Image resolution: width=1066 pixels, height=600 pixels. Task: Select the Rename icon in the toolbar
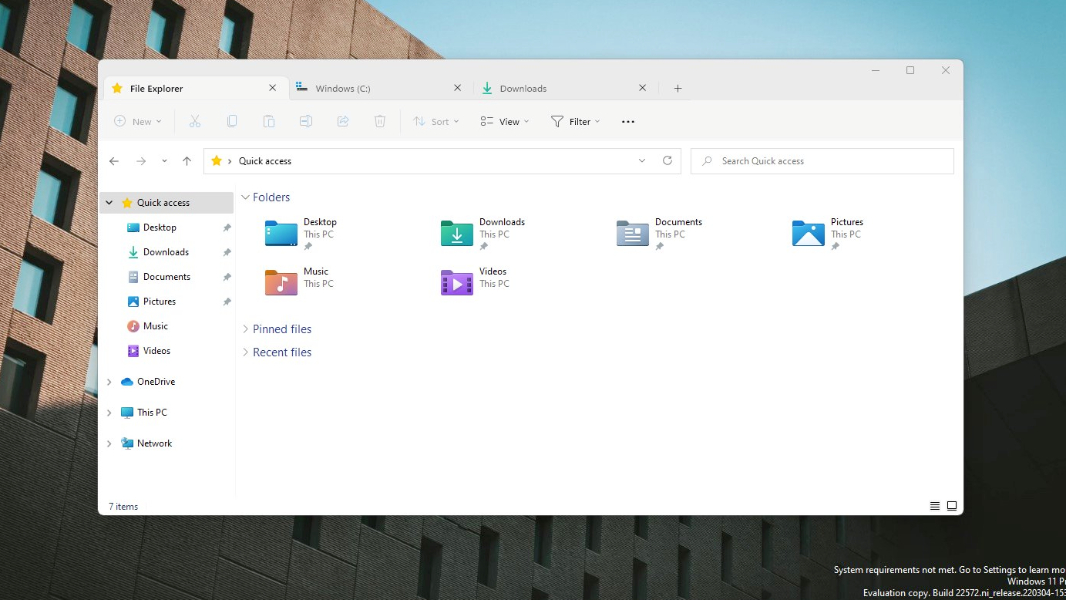305,121
